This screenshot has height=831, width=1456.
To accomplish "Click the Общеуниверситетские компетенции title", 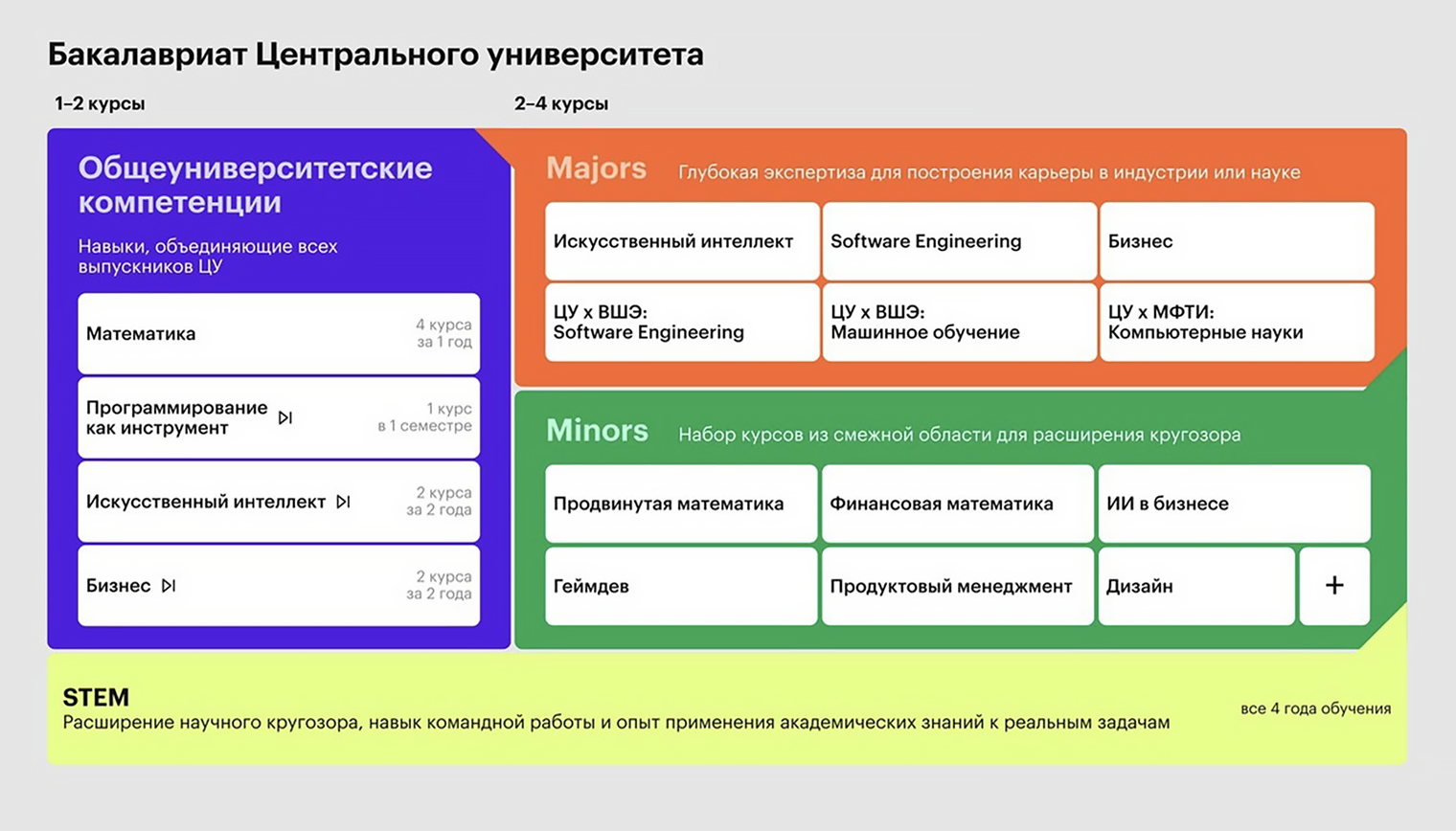I will point(255,185).
